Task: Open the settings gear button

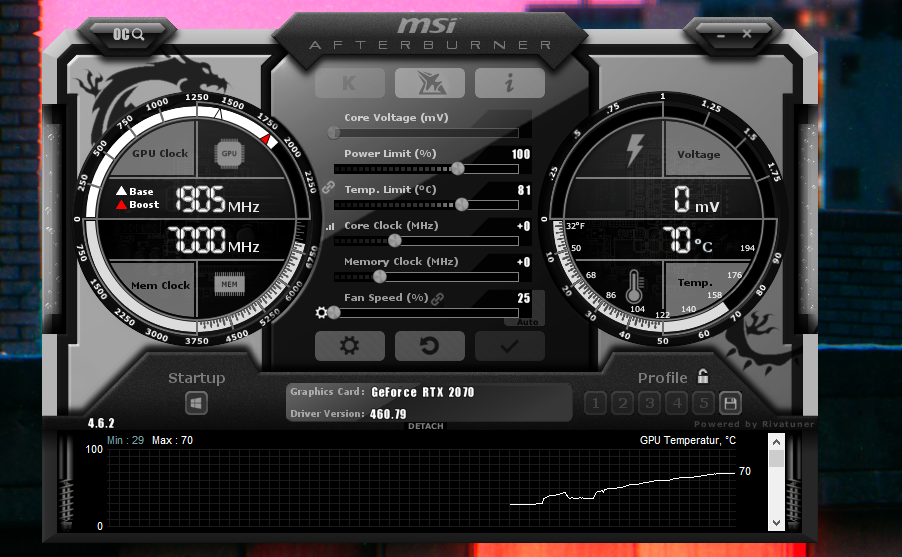Action: (350, 346)
